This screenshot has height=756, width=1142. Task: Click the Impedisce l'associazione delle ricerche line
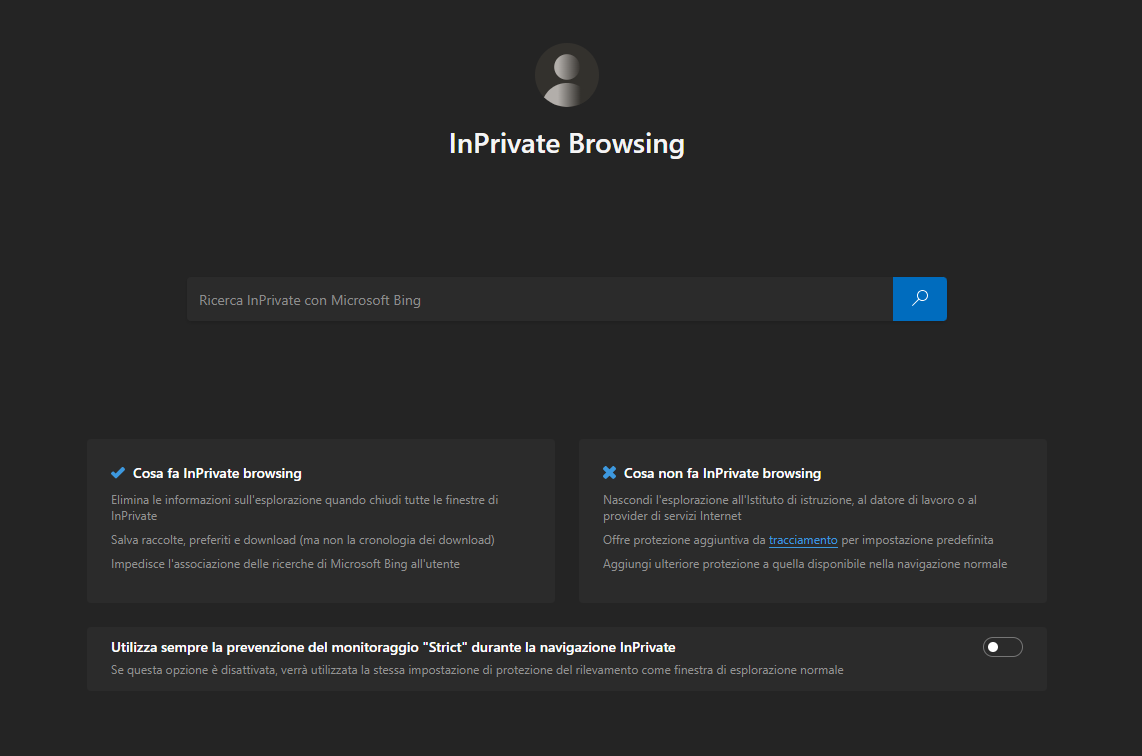[285, 564]
